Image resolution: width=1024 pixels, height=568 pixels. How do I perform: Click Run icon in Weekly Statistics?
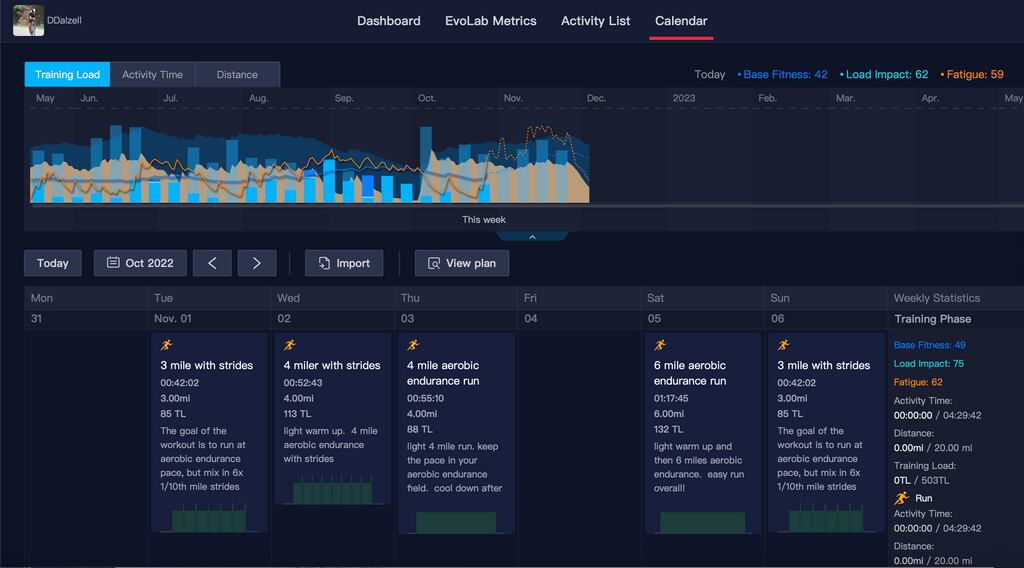[902, 498]
